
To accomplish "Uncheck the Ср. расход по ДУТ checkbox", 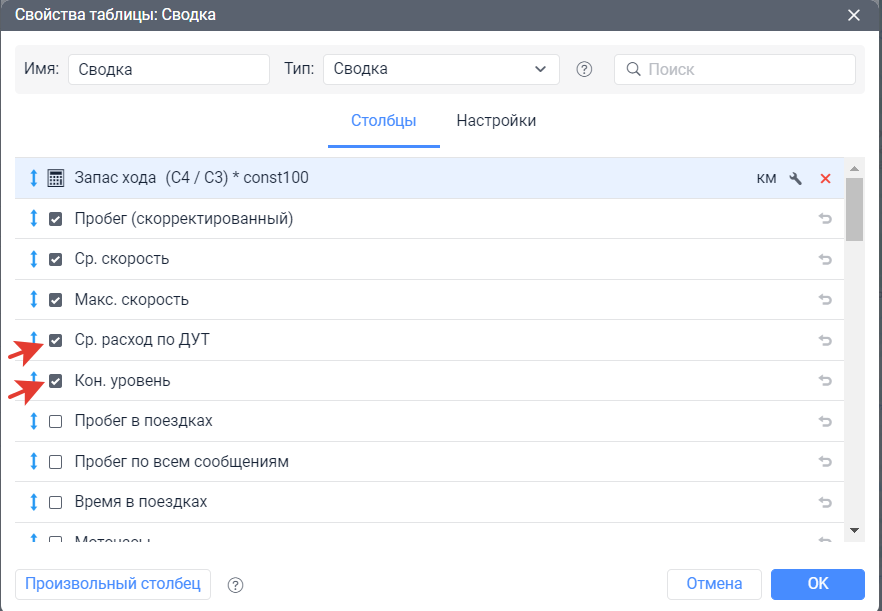I will click(x=56, y=341).
